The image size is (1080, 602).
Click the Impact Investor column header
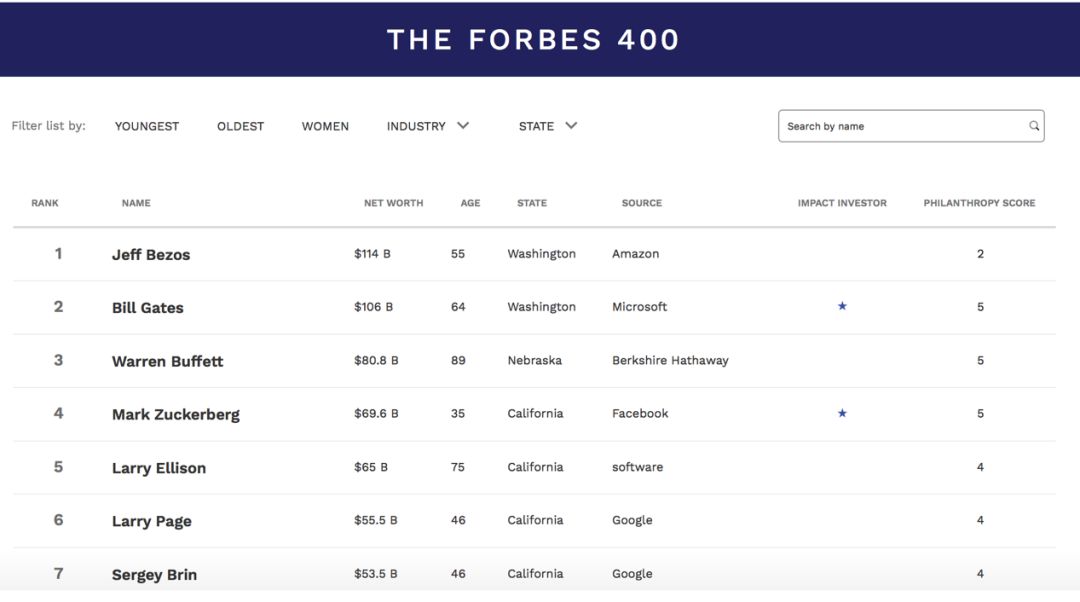pos(842,203)
